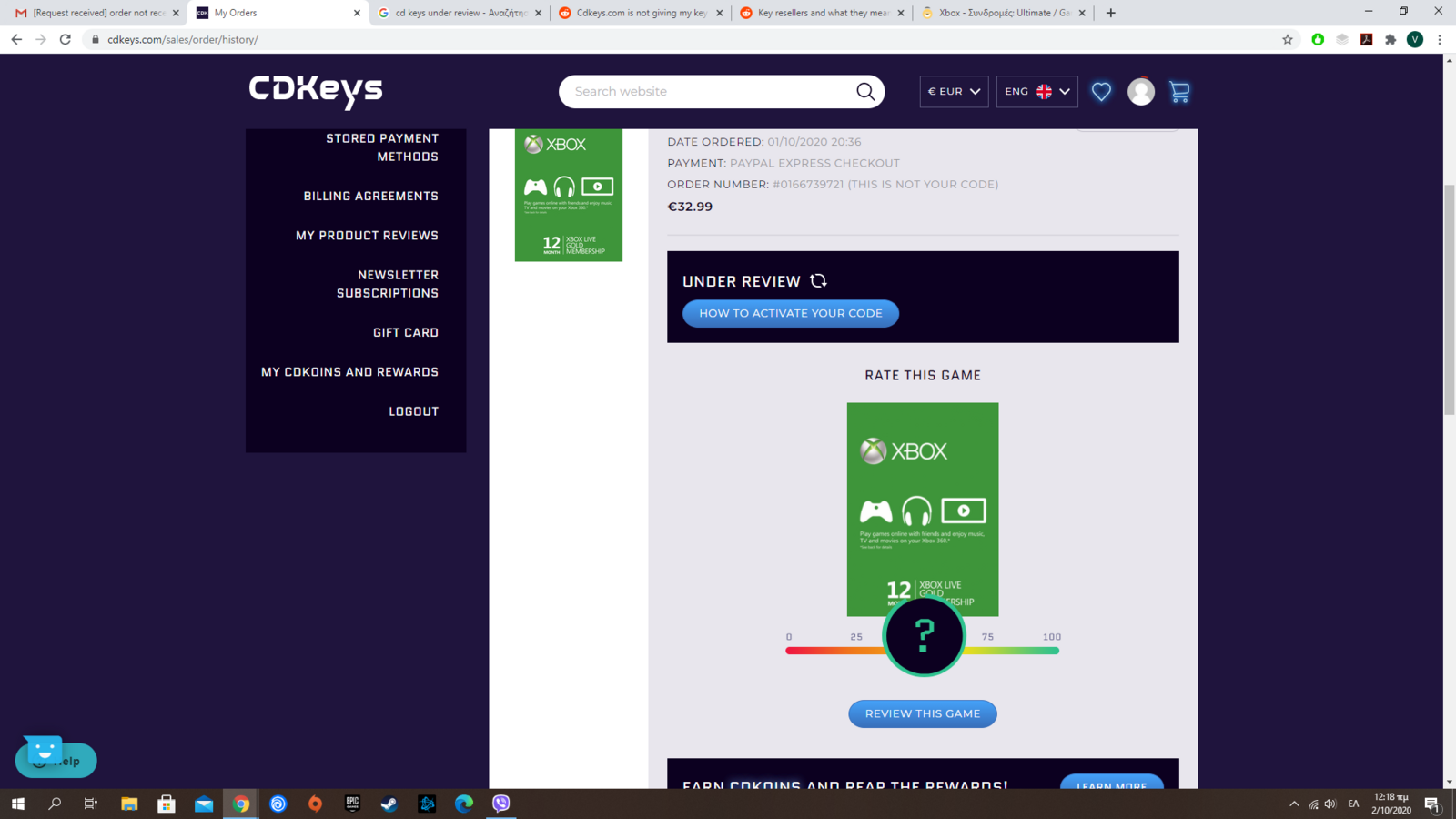Click the green extension icon in toolbar
The height and width of the screenshot is (819, 1456).
[1318, 39]
